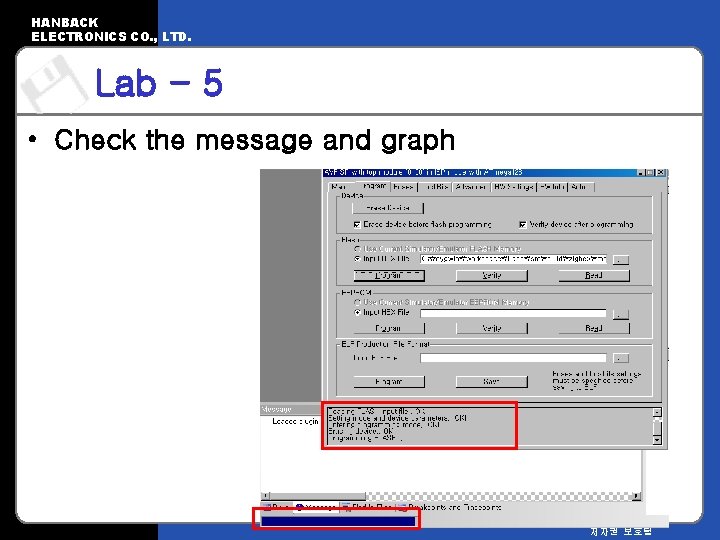720x540 pixels.
Task: Click the Flash Program button
Action: [389, 276]
